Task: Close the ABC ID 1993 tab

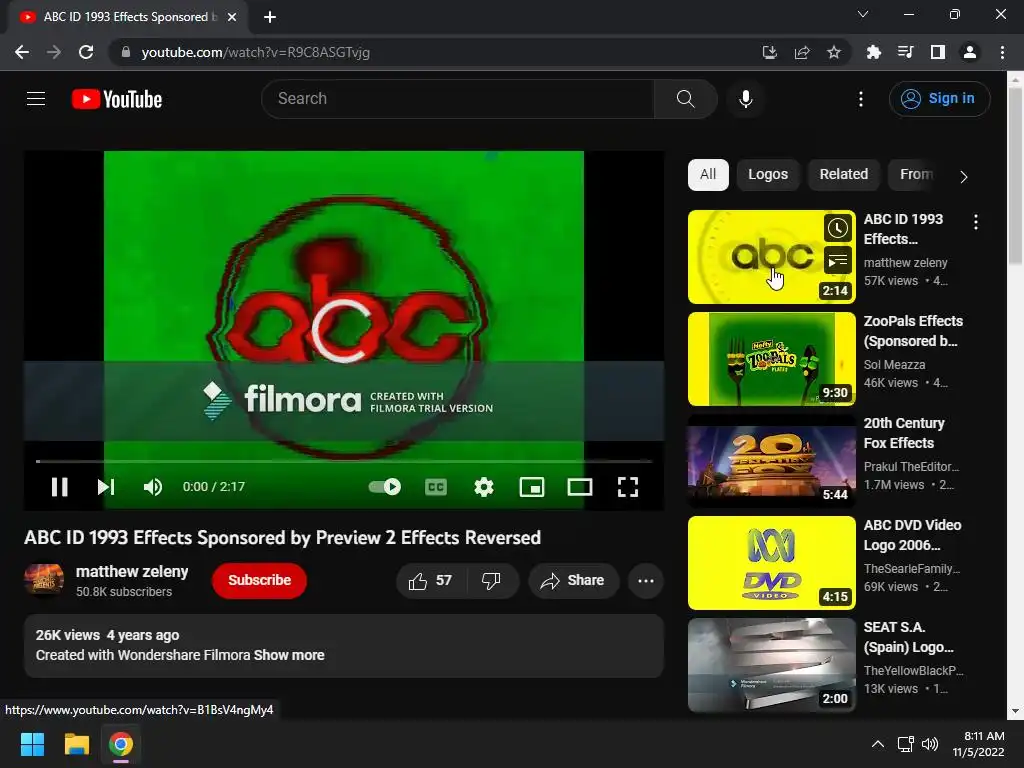Action: [x=232, y=17]
